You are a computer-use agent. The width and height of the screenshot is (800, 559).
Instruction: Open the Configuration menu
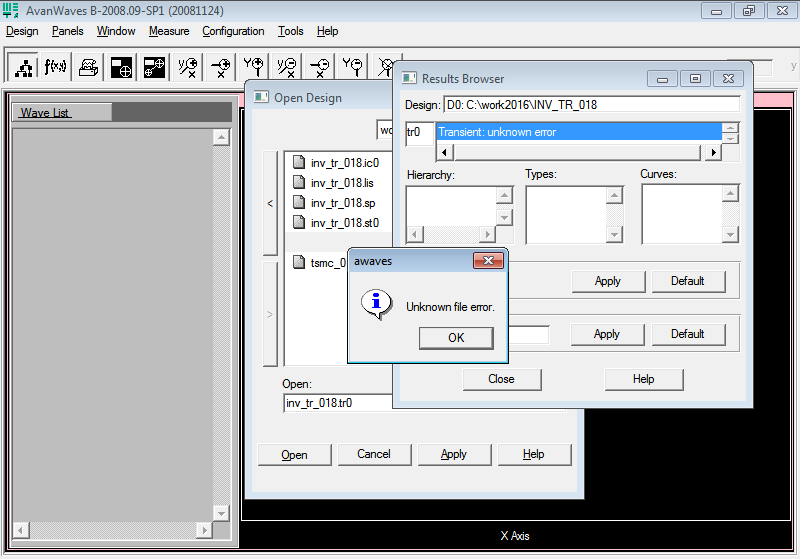pyautogui.click(x=233, y=31)
